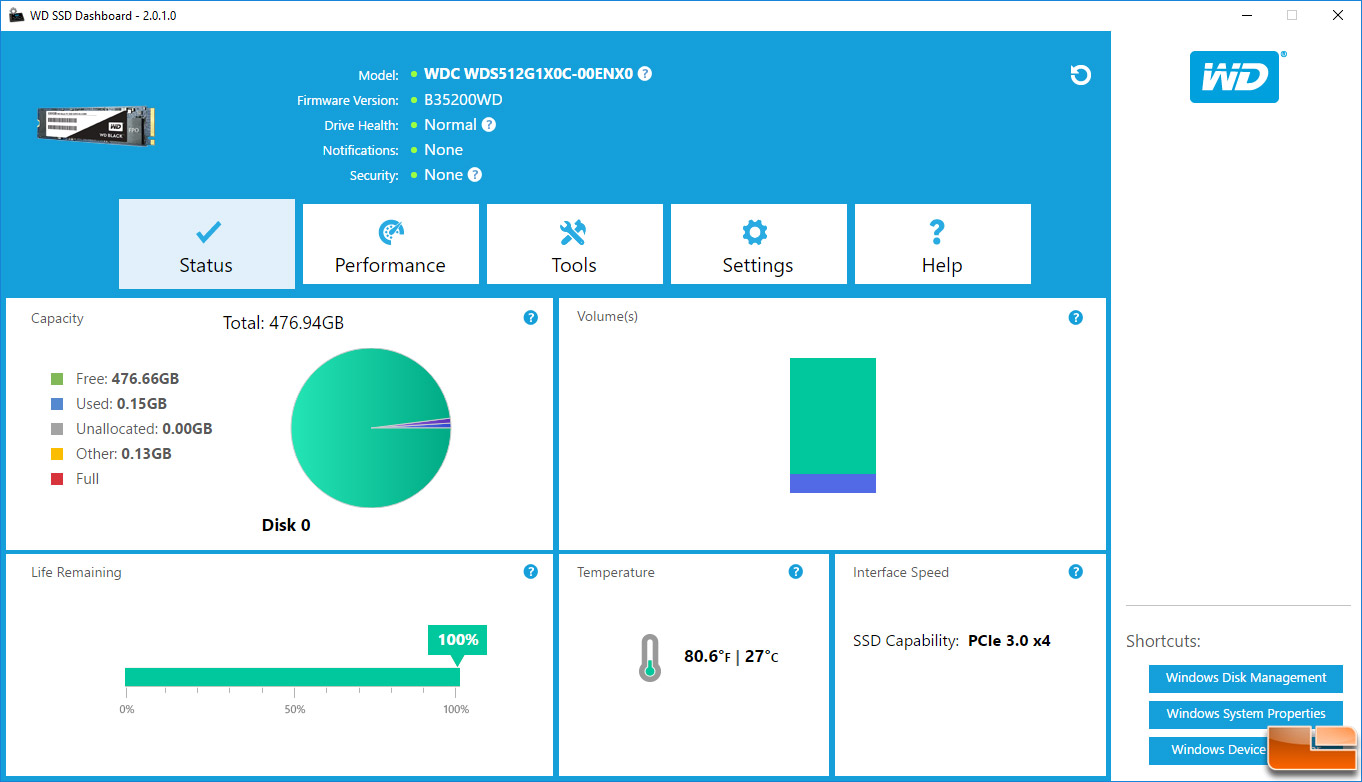
Task: Click the app icon in title bar
Action: coord(17,16)
